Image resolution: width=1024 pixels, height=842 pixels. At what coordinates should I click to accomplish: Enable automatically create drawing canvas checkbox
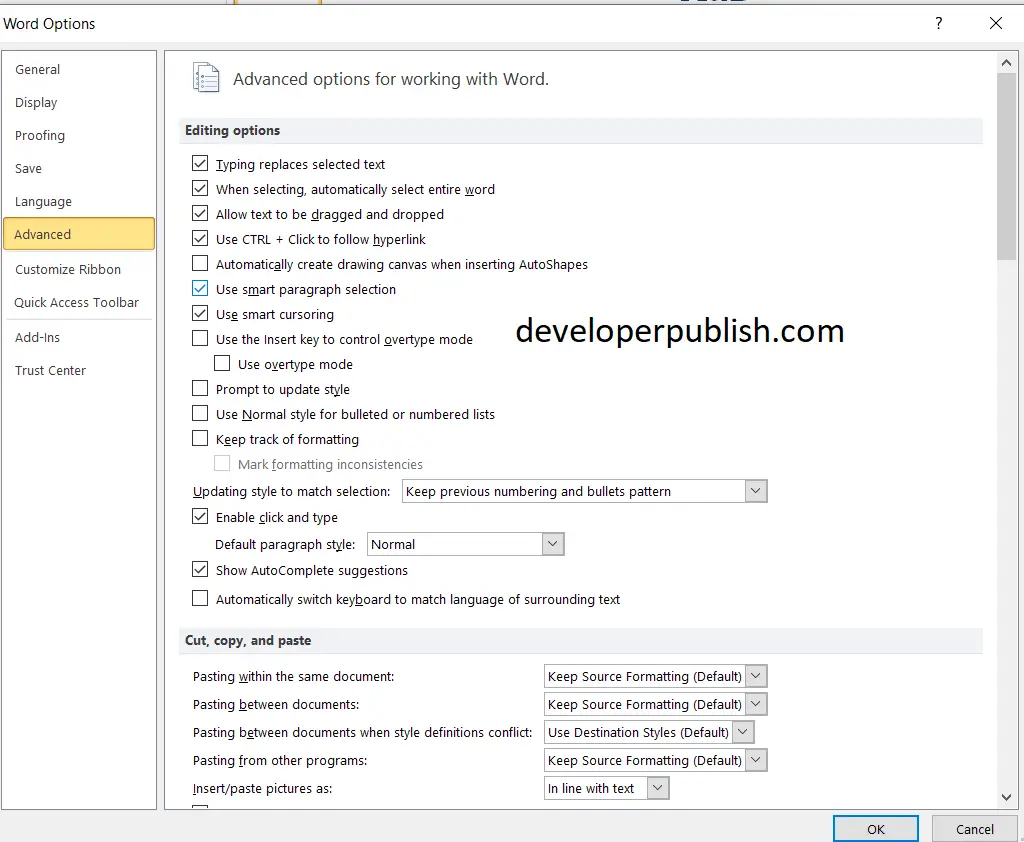(200, 263)
